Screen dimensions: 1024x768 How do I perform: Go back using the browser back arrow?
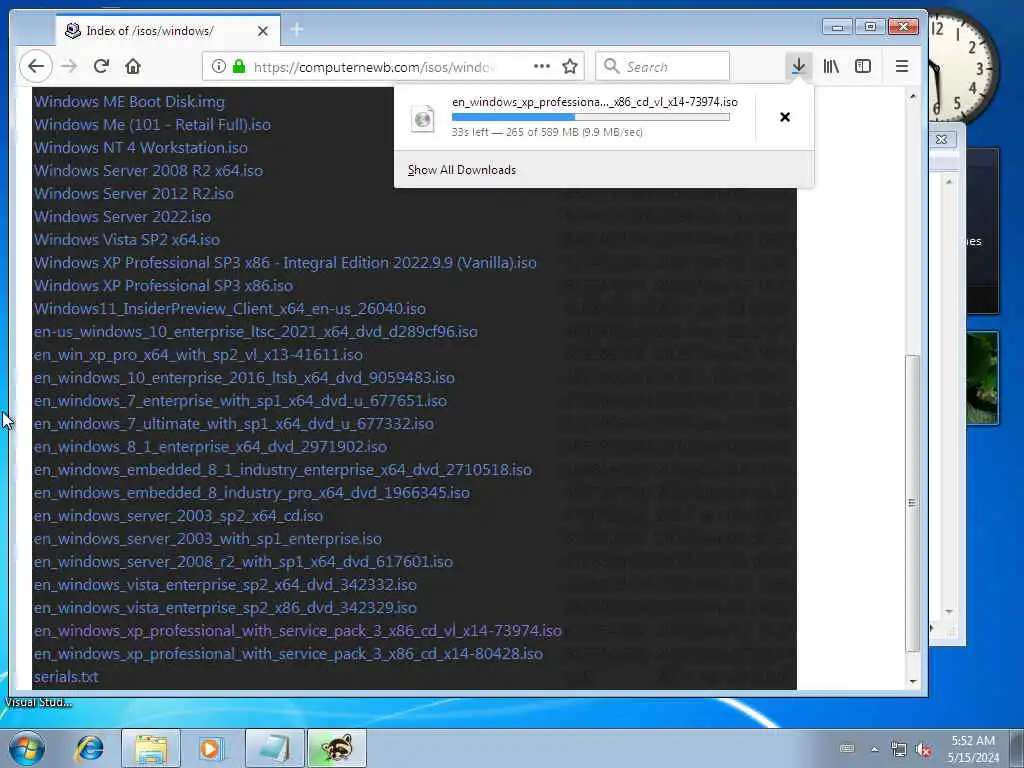point(36,66)
